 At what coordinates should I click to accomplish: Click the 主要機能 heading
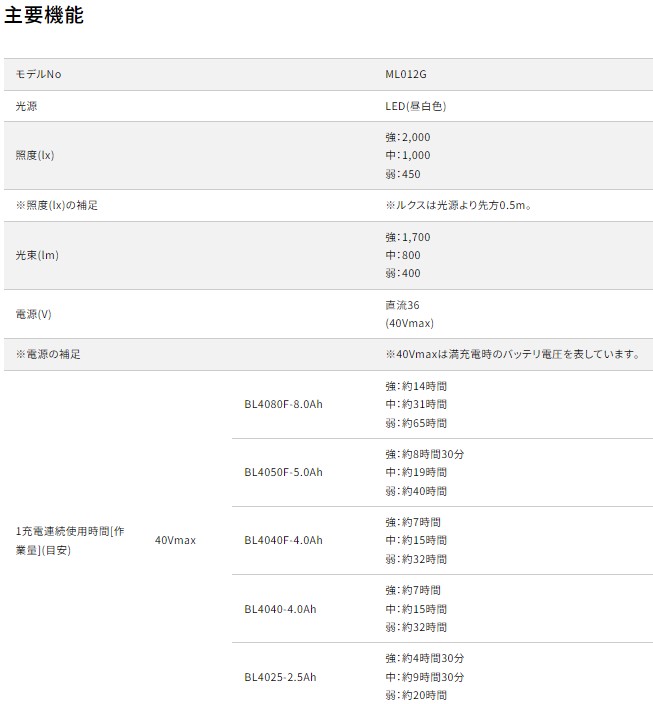coord(44,16)
